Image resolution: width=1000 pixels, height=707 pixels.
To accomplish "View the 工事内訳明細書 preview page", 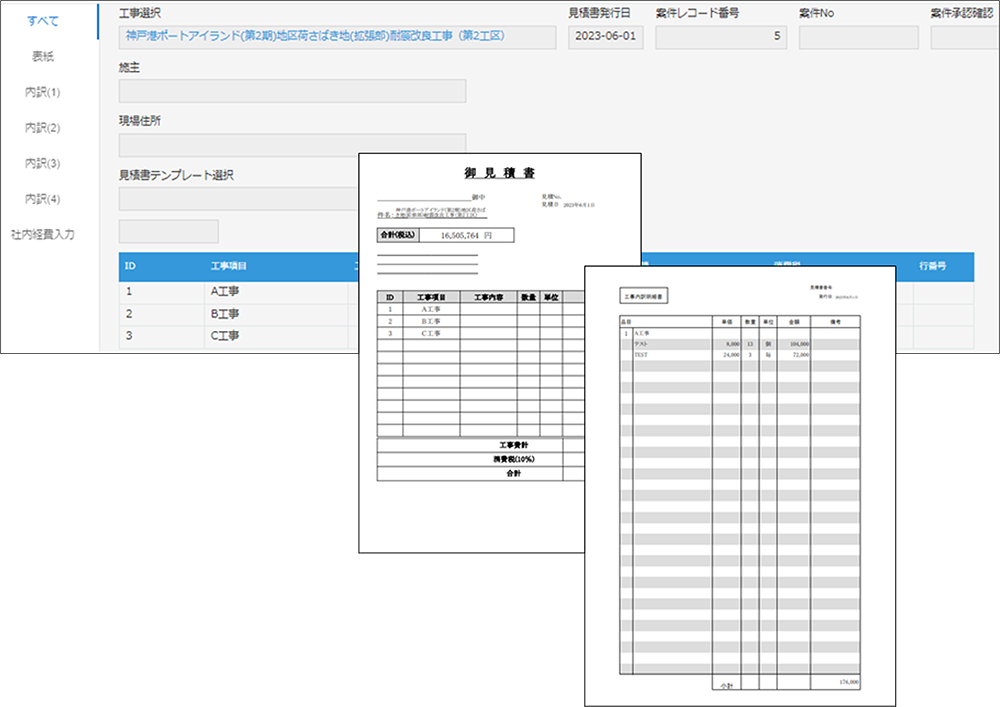I will click(740, 480).
